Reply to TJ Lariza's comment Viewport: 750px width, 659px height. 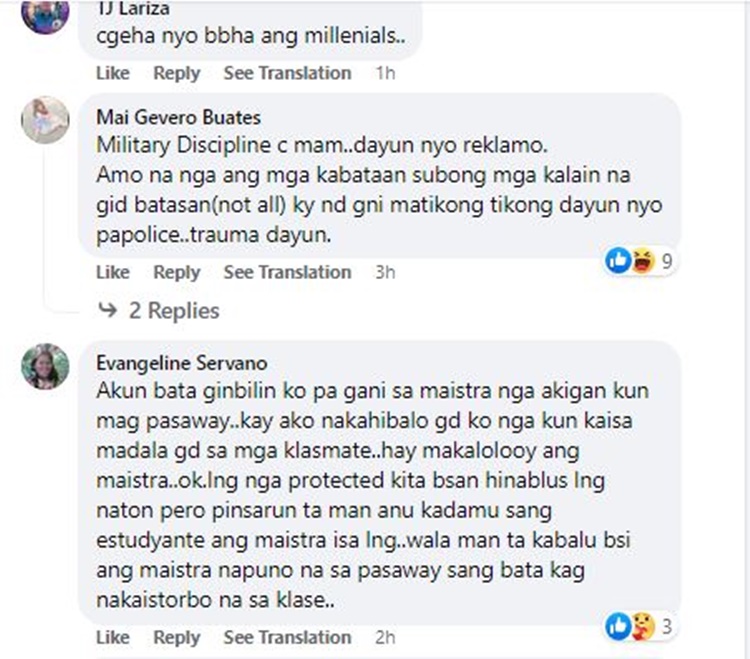(x=177, y=73)
